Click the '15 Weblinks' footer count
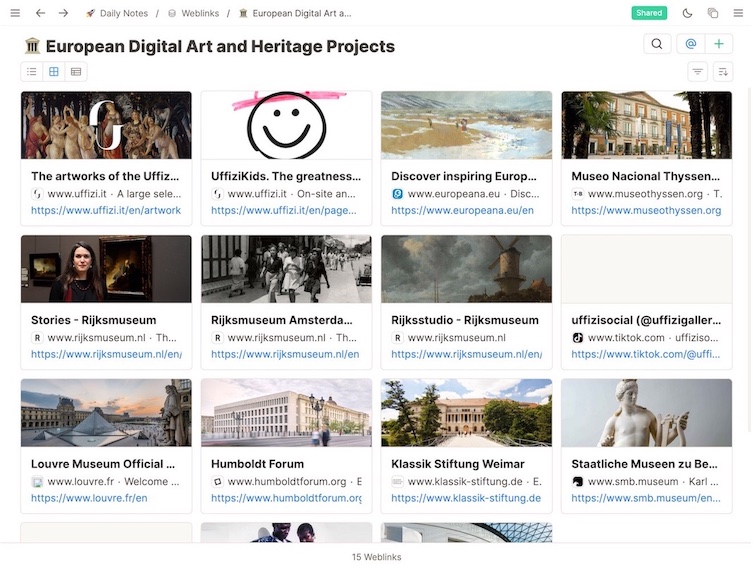This screenshot has height=571, width=753. [x=376, y=557]
